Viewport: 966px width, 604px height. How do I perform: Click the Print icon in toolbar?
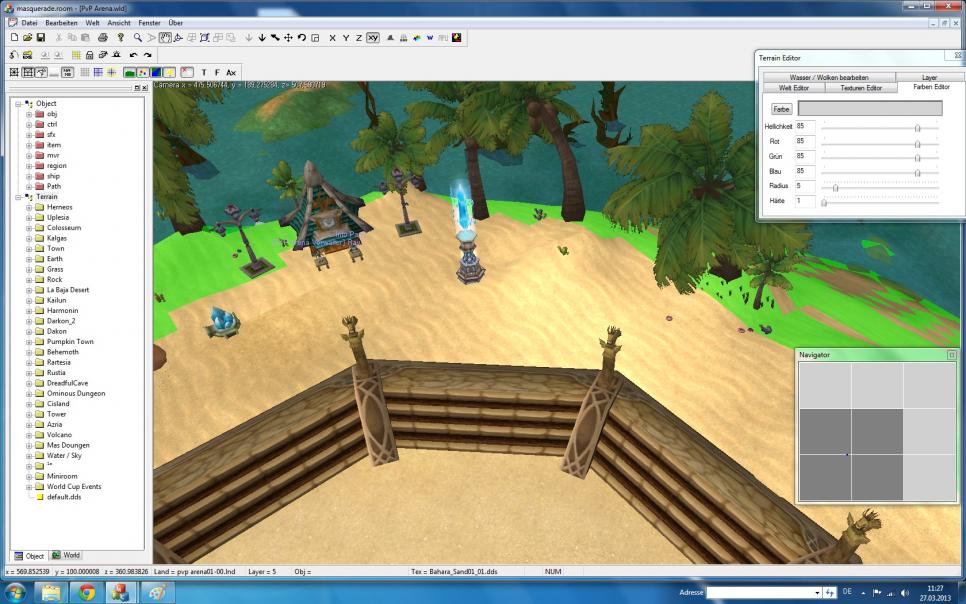pyautogui.click(x=103, y=38)
